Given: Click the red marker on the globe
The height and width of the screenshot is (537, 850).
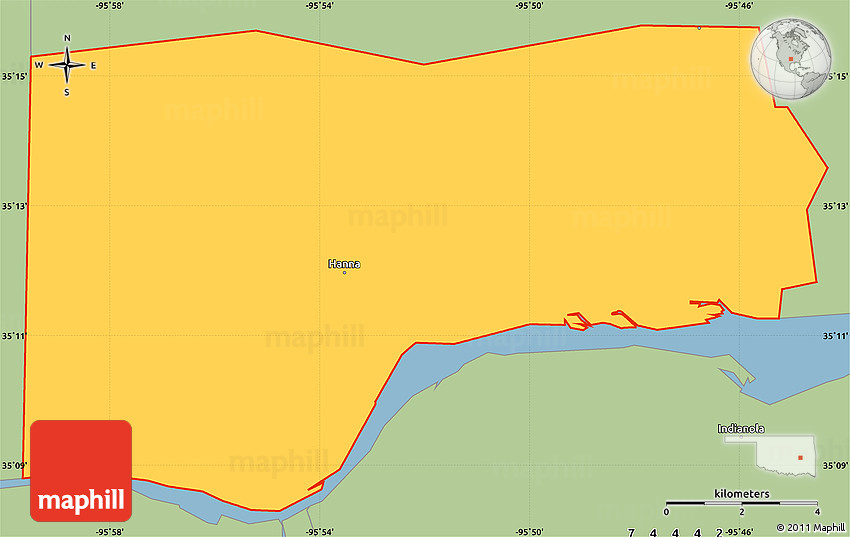Looking at the screenshot, I should [790, 59].
